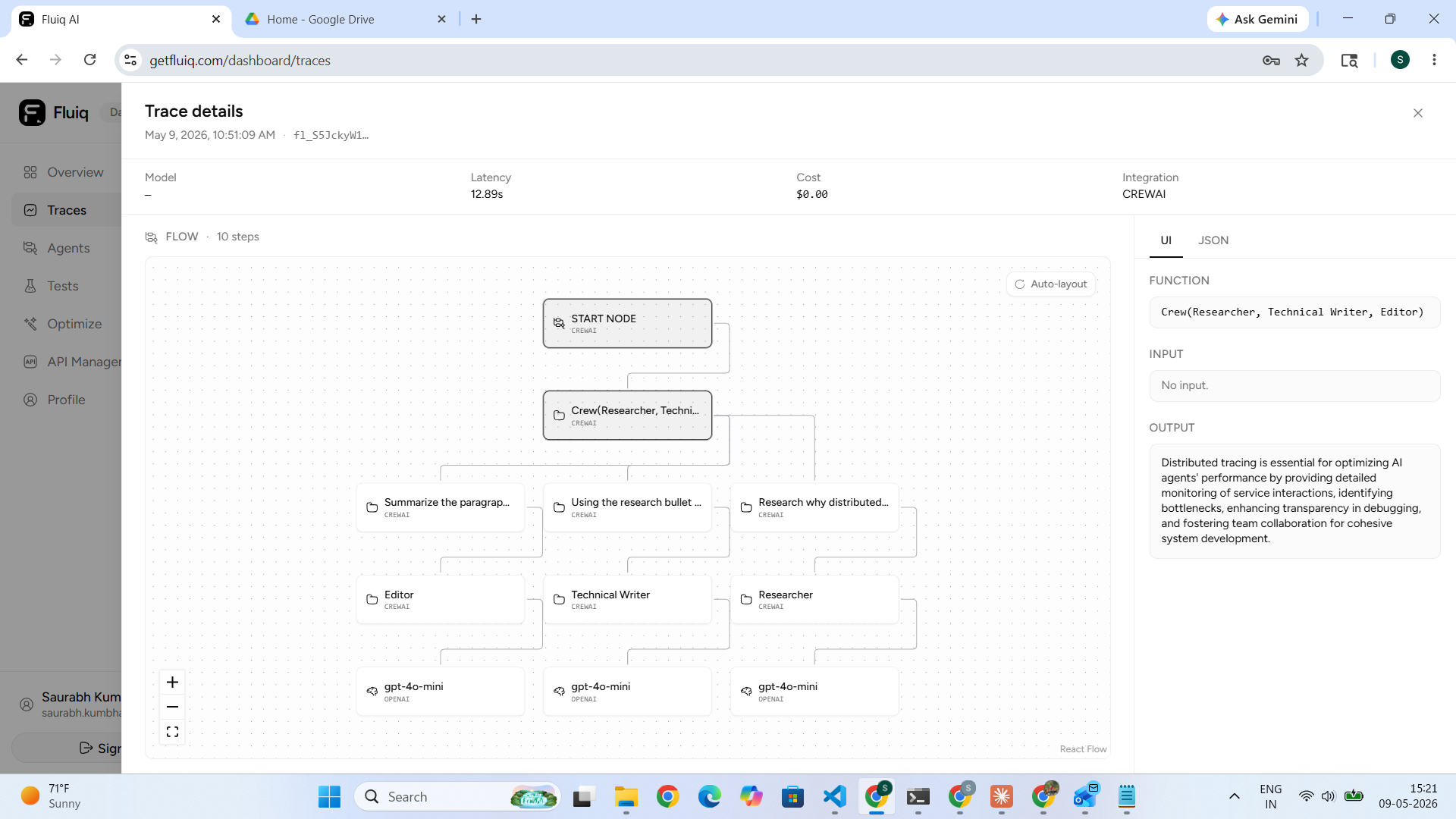Viewport: 1456px width, 819px height.
Task: Select the Researcher agent node
Action: (814, 600)
